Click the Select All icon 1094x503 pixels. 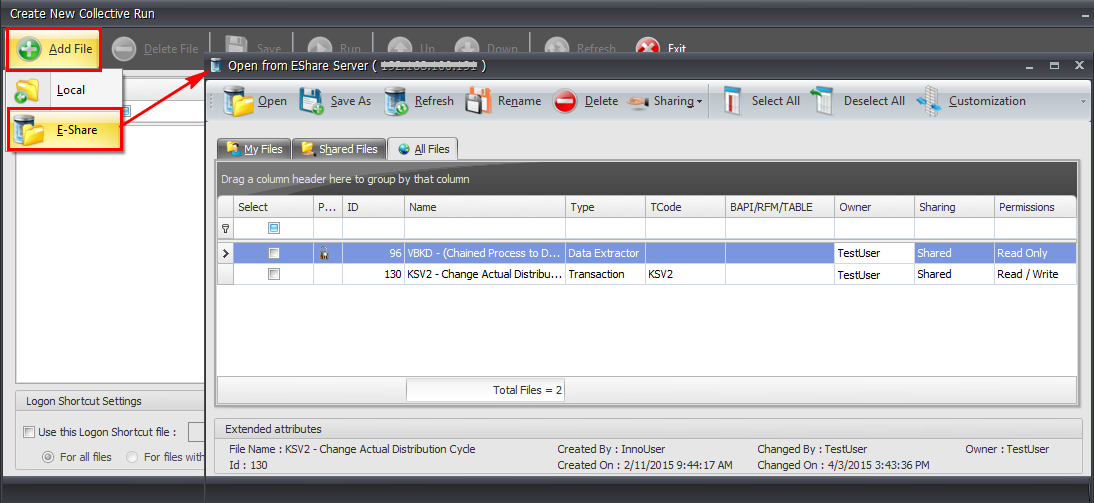tap(733, 101)
